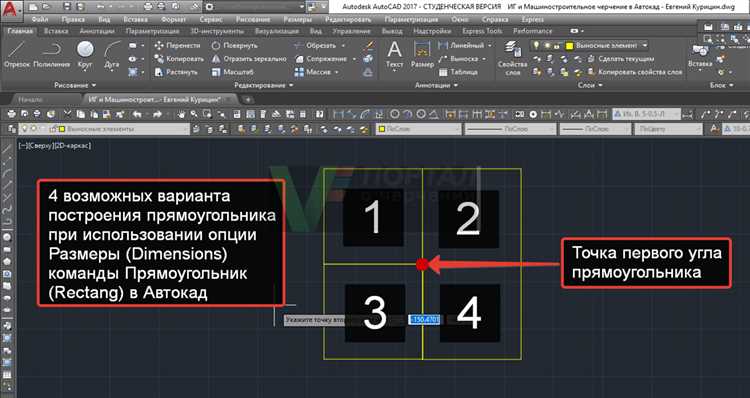The height and width of the screenshot is (398, 750).
Task: Click the yellow layer color swatch in ribbon
Action: tap(569, 46)
